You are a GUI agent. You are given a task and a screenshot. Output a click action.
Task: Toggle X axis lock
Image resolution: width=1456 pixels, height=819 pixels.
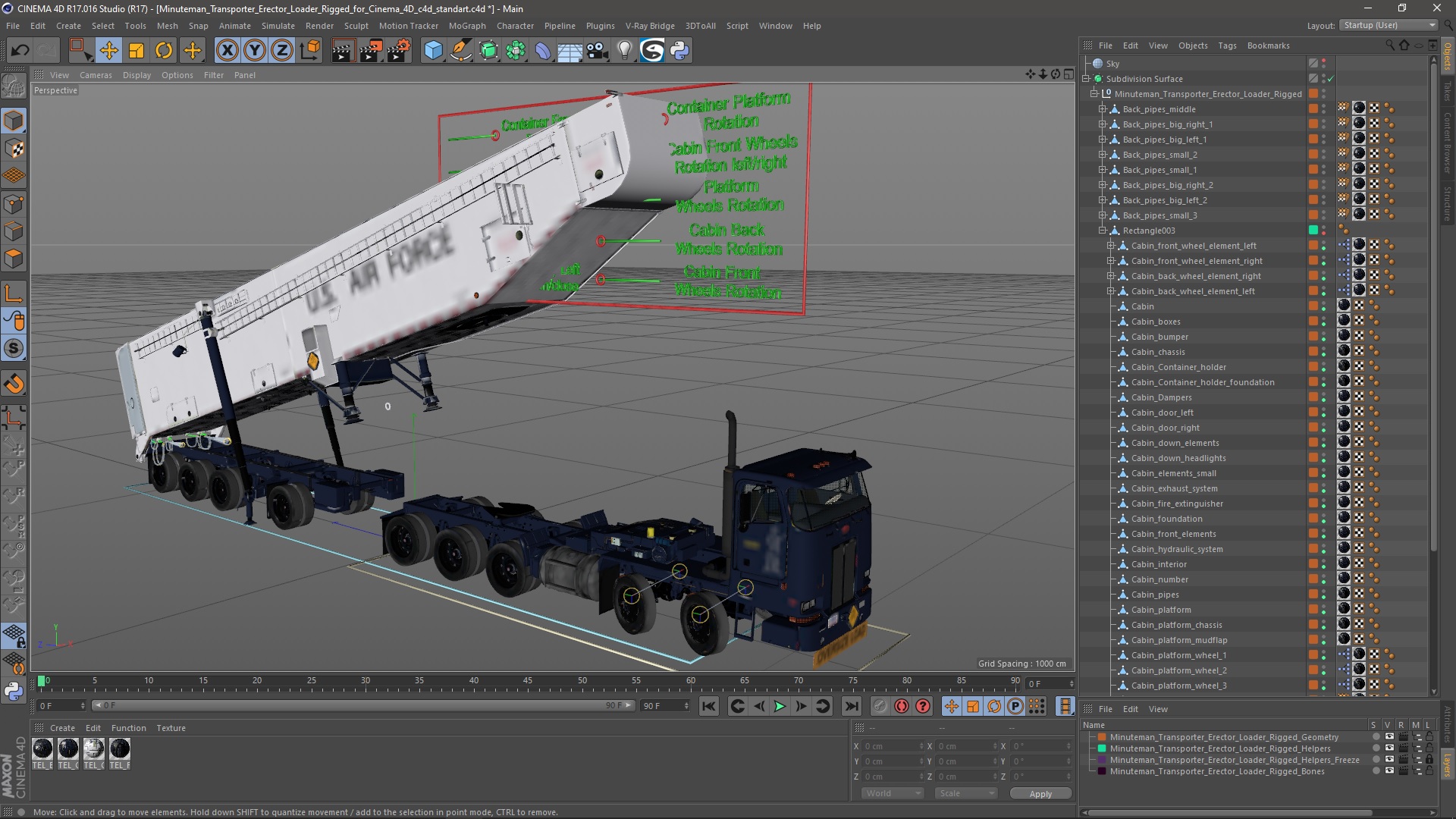point(227,51)
